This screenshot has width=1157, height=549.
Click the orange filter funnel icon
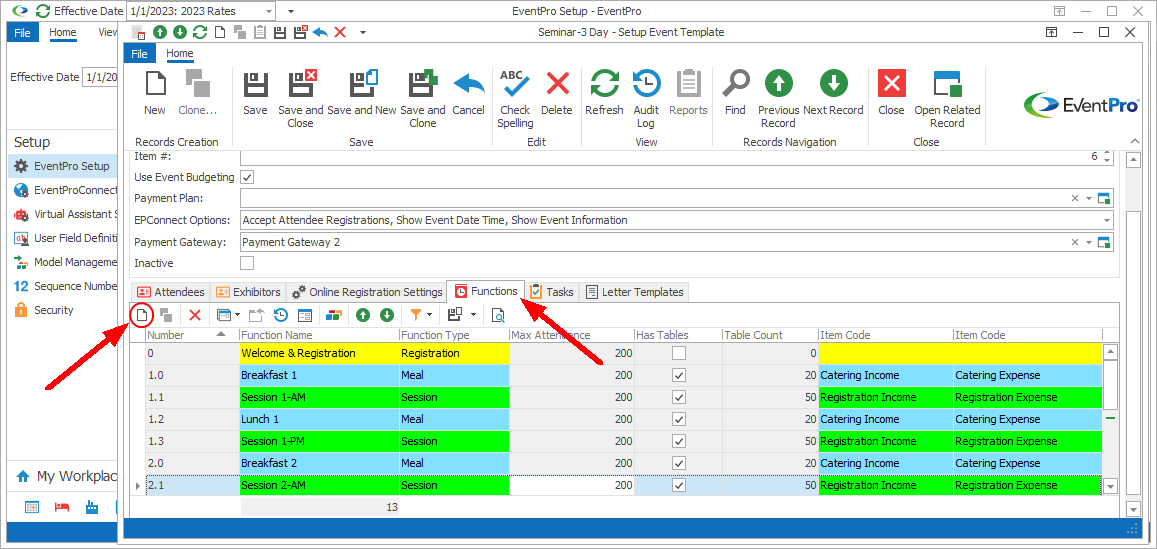click(x=416, y=315)
